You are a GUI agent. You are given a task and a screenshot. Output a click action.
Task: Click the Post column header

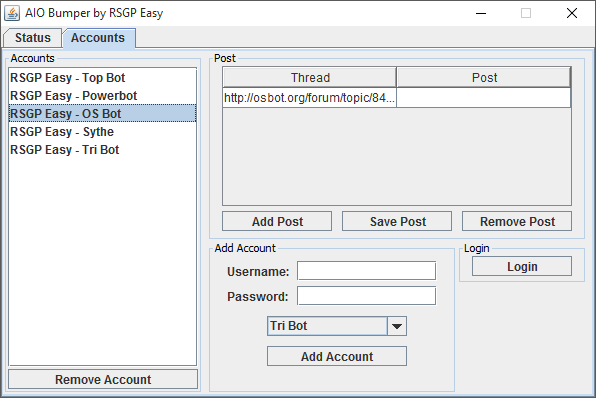pyautogui.click(x=484, y=78)
